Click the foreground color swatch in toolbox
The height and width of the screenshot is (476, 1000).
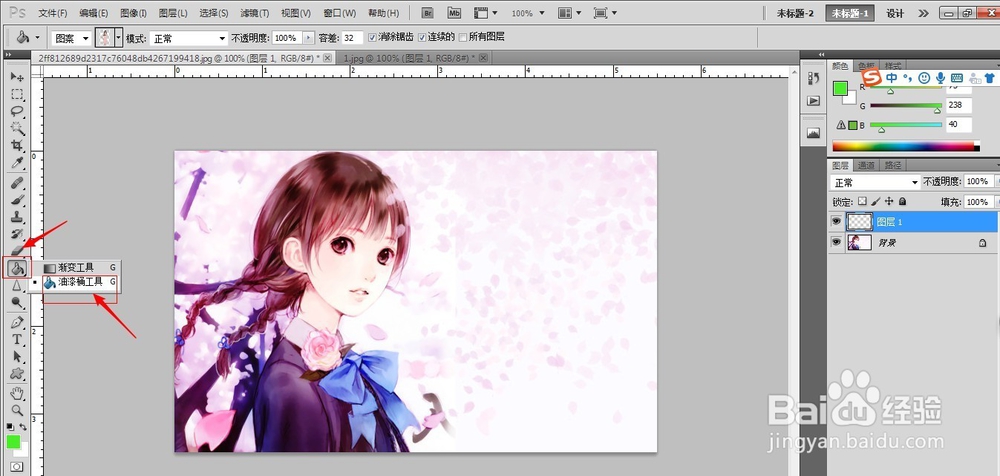(13, 442)
